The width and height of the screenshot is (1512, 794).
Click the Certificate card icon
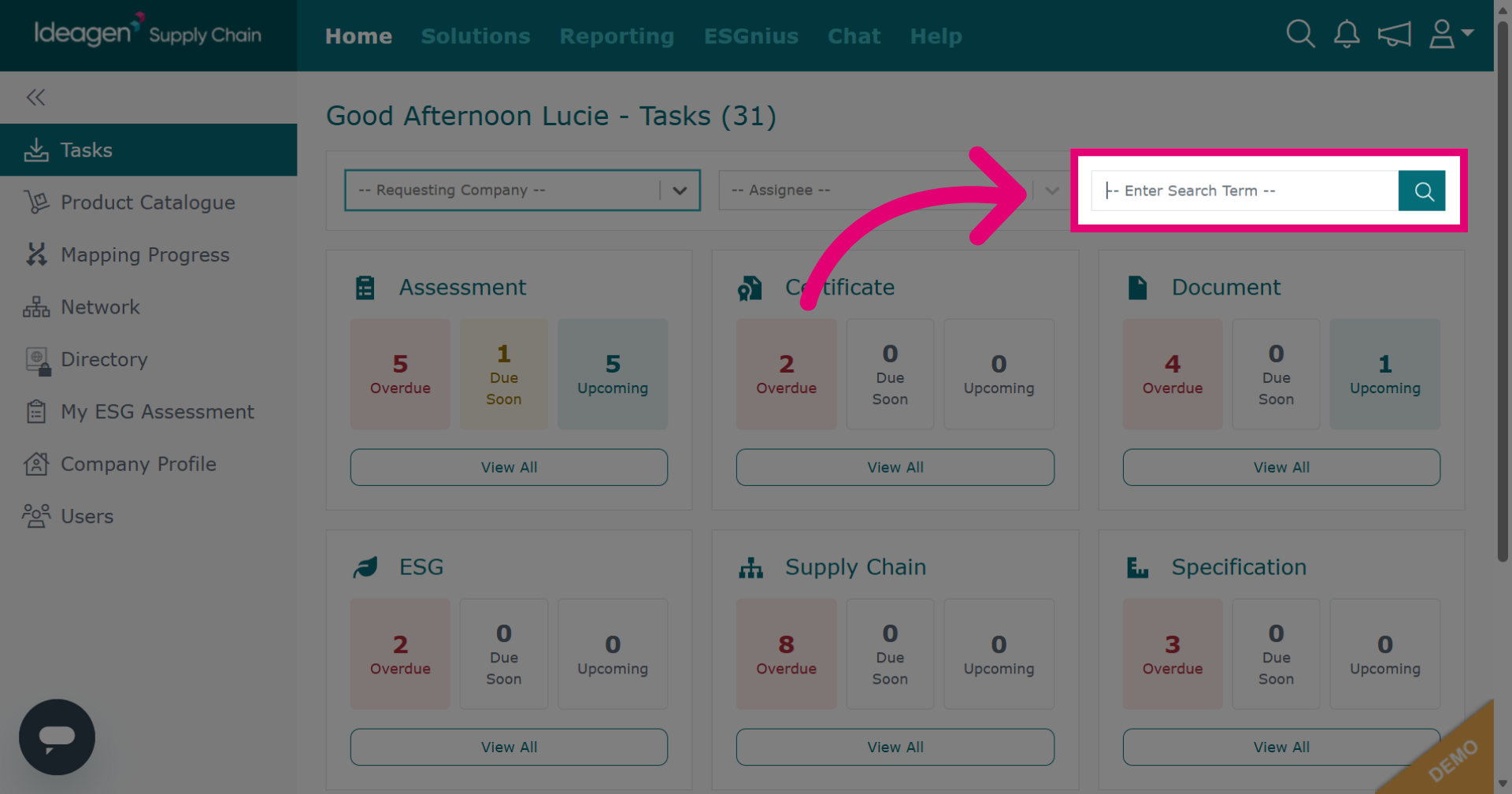point(750,288)
